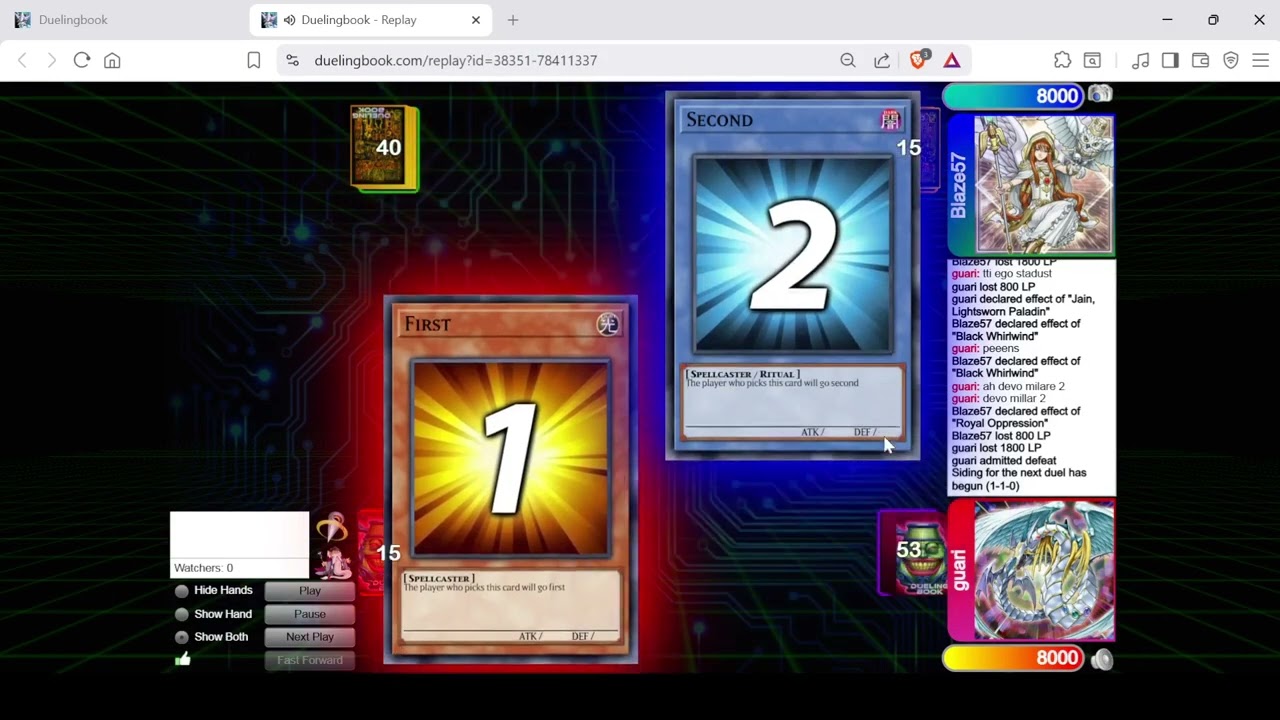Pick the First card to go first
1280x720 pixels.
pos(511,480)
